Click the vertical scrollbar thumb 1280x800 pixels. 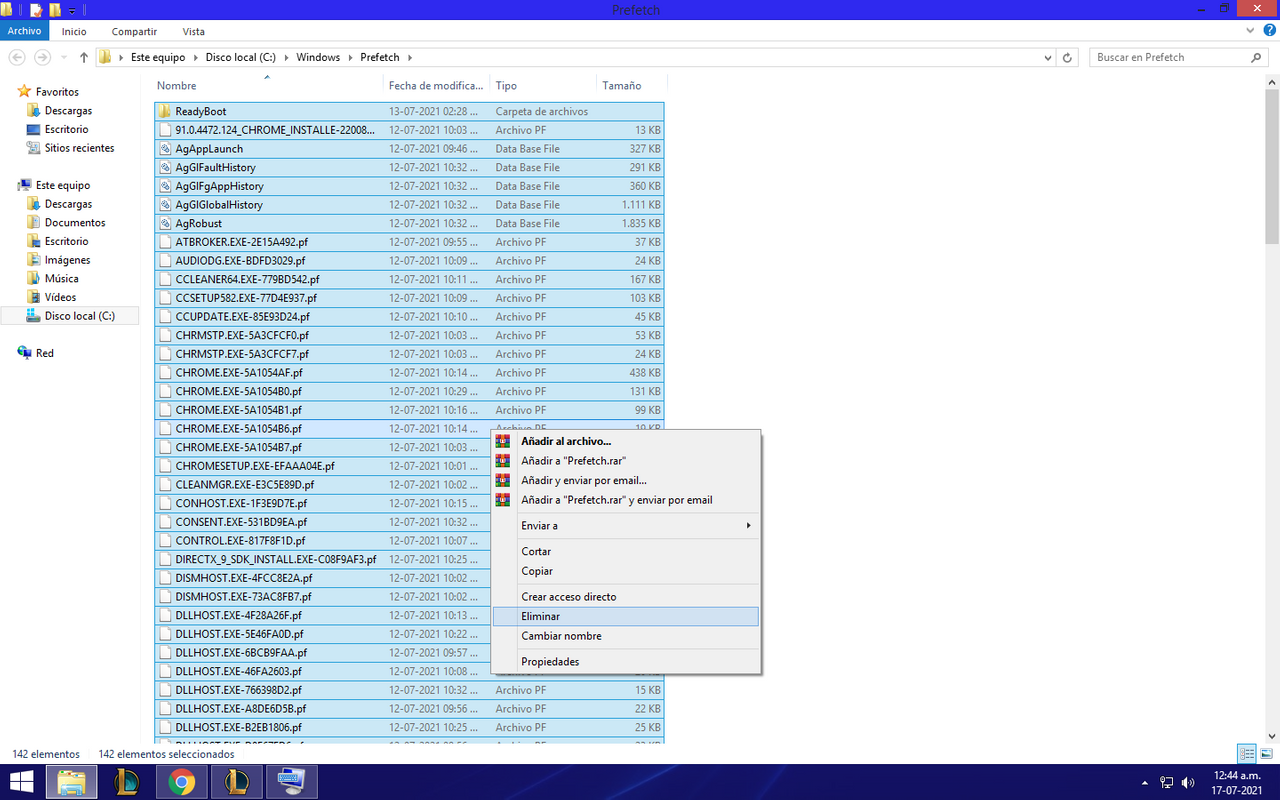pyautogui.click(x=1272, y=166)
